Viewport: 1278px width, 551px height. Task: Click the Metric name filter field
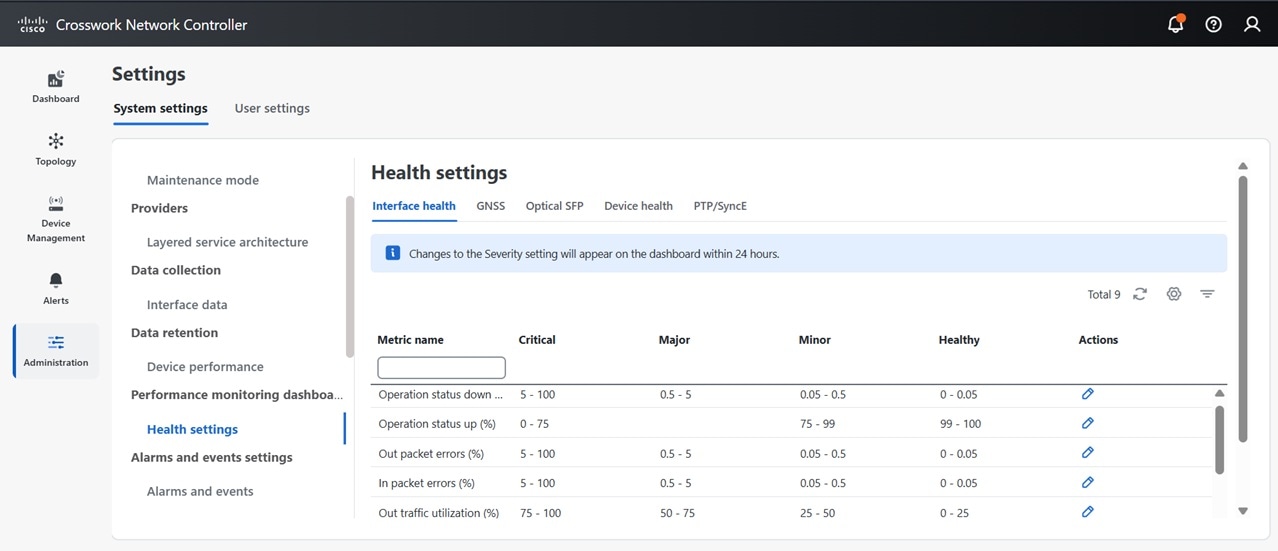(441, 368)
